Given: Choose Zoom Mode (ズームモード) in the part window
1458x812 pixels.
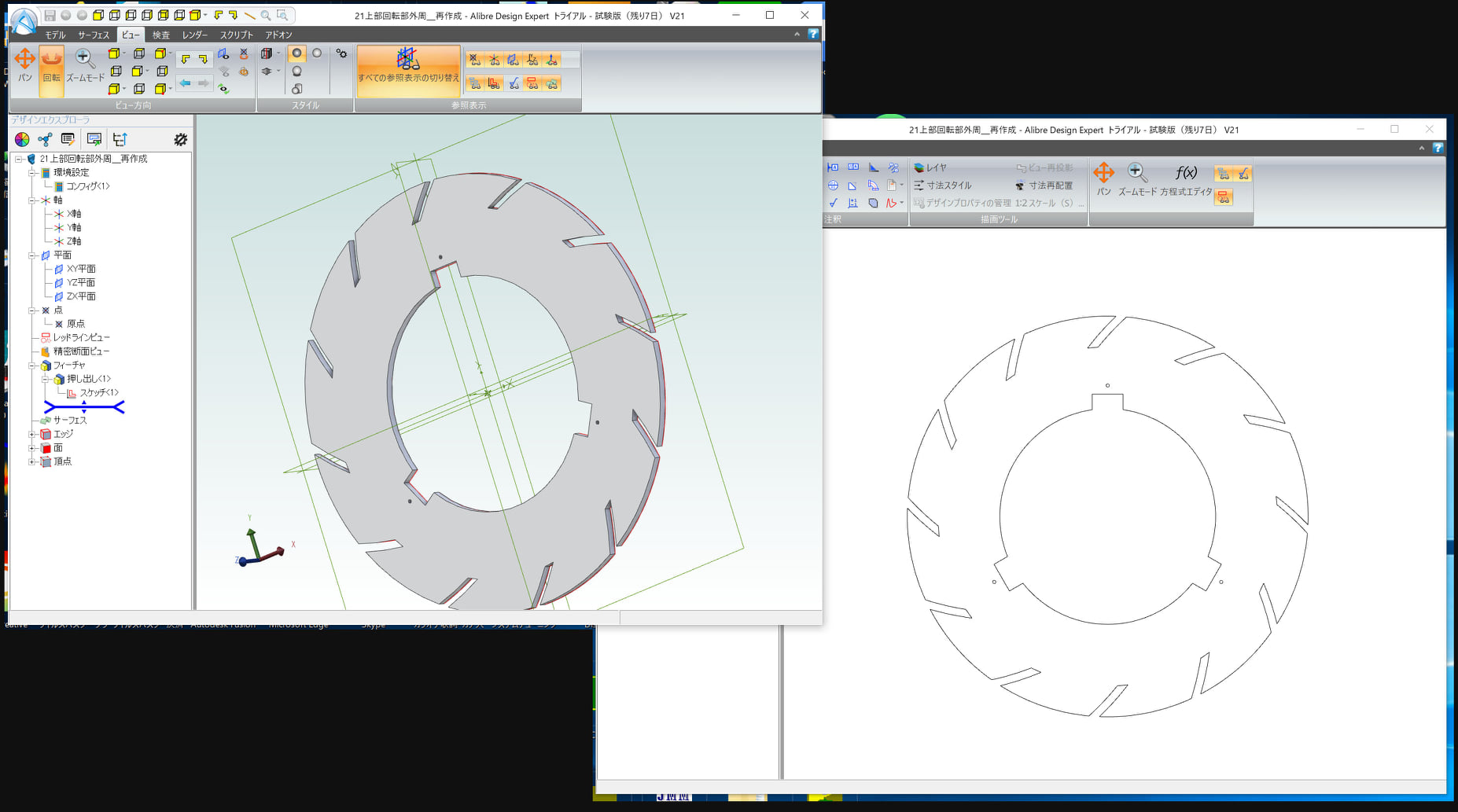Looking at the screenshot, I should pyautogui.click(x=85, y=65).
